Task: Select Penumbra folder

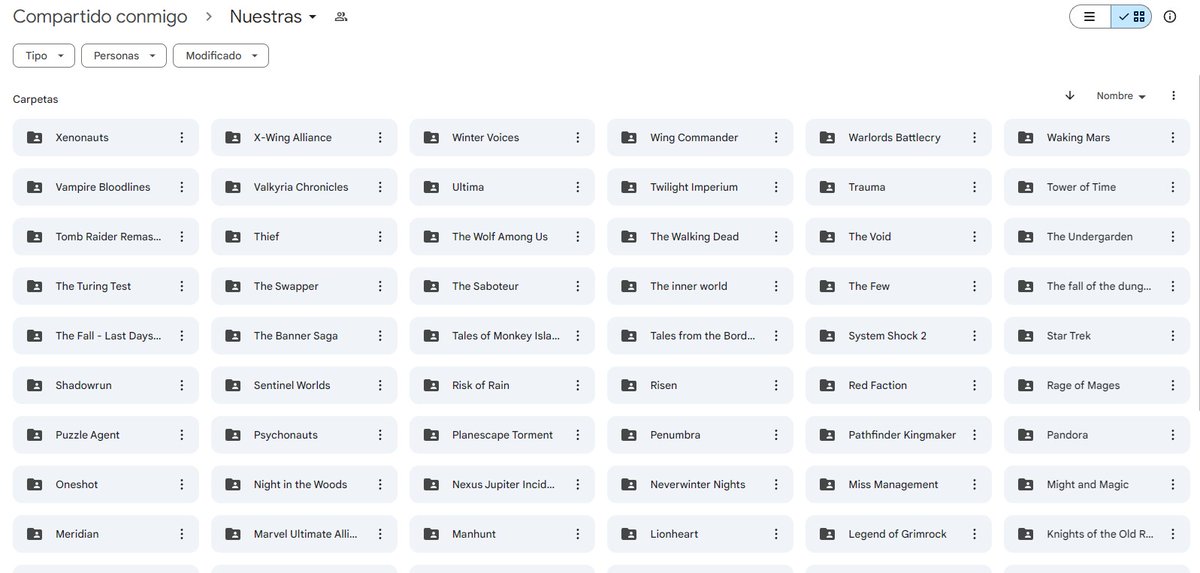Action: [700, 435]
